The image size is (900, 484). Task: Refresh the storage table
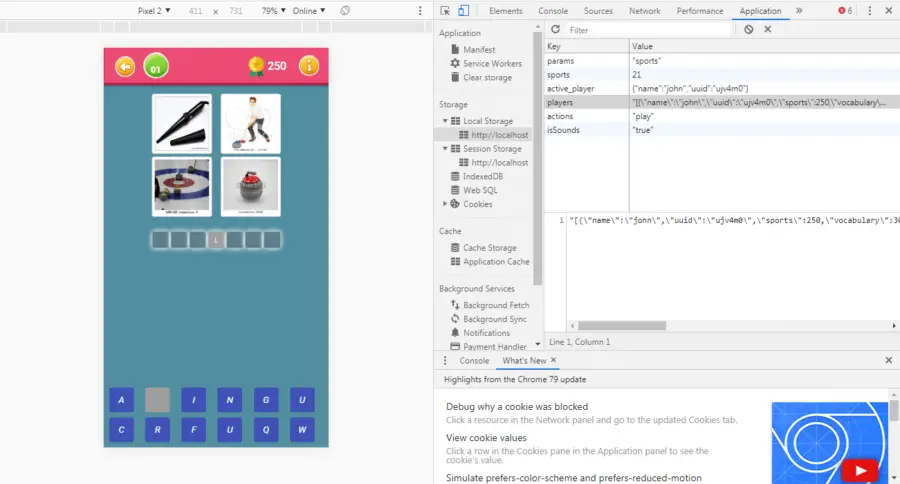point(555,29)
